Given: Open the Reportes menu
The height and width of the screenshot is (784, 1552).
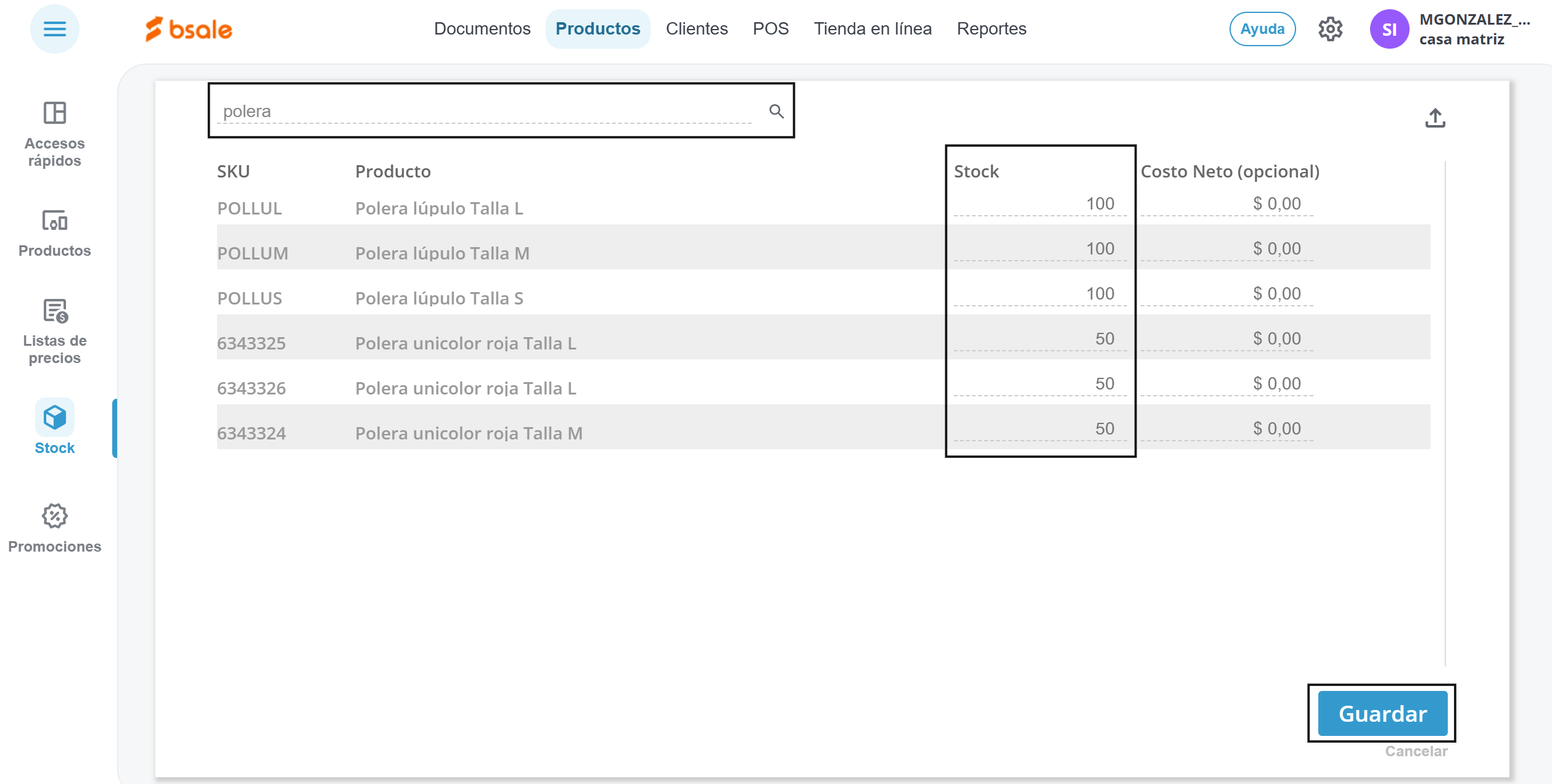Looking at the screenshot, I should click(x=991, y=29).
